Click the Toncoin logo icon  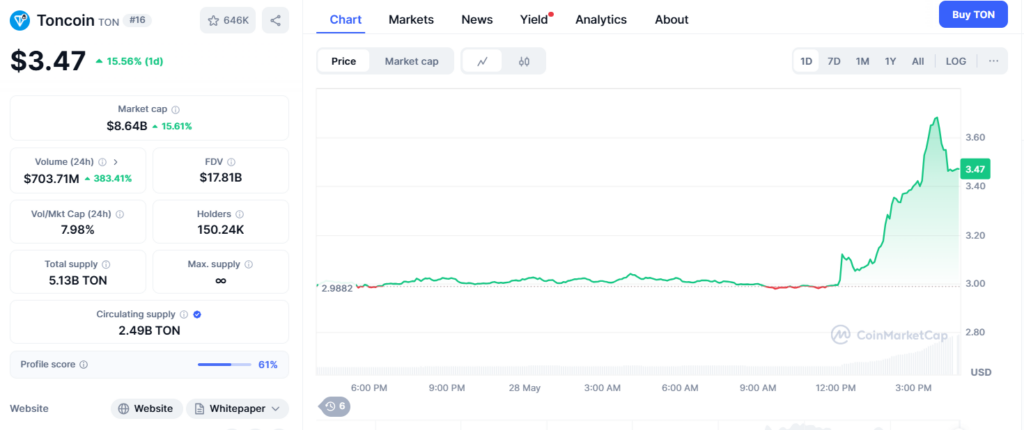(20, 20)
